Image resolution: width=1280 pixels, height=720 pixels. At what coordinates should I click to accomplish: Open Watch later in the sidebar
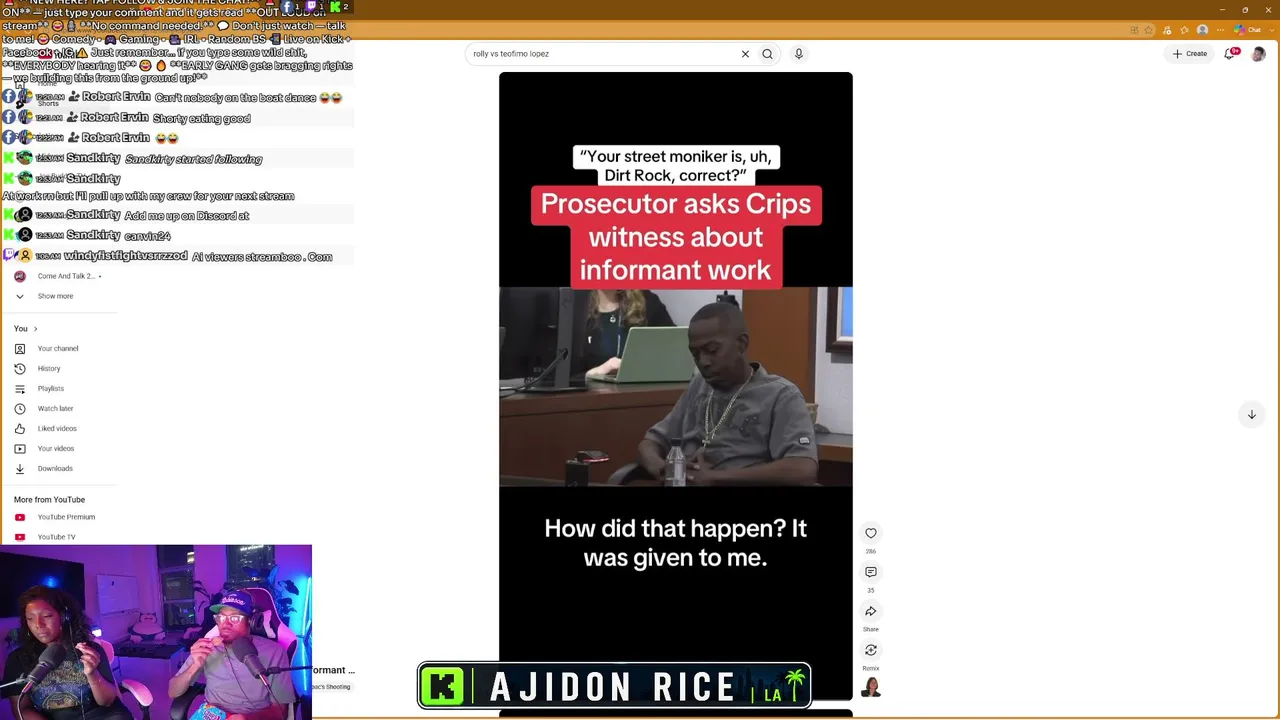pyautogui.click(x=56, y=409)
